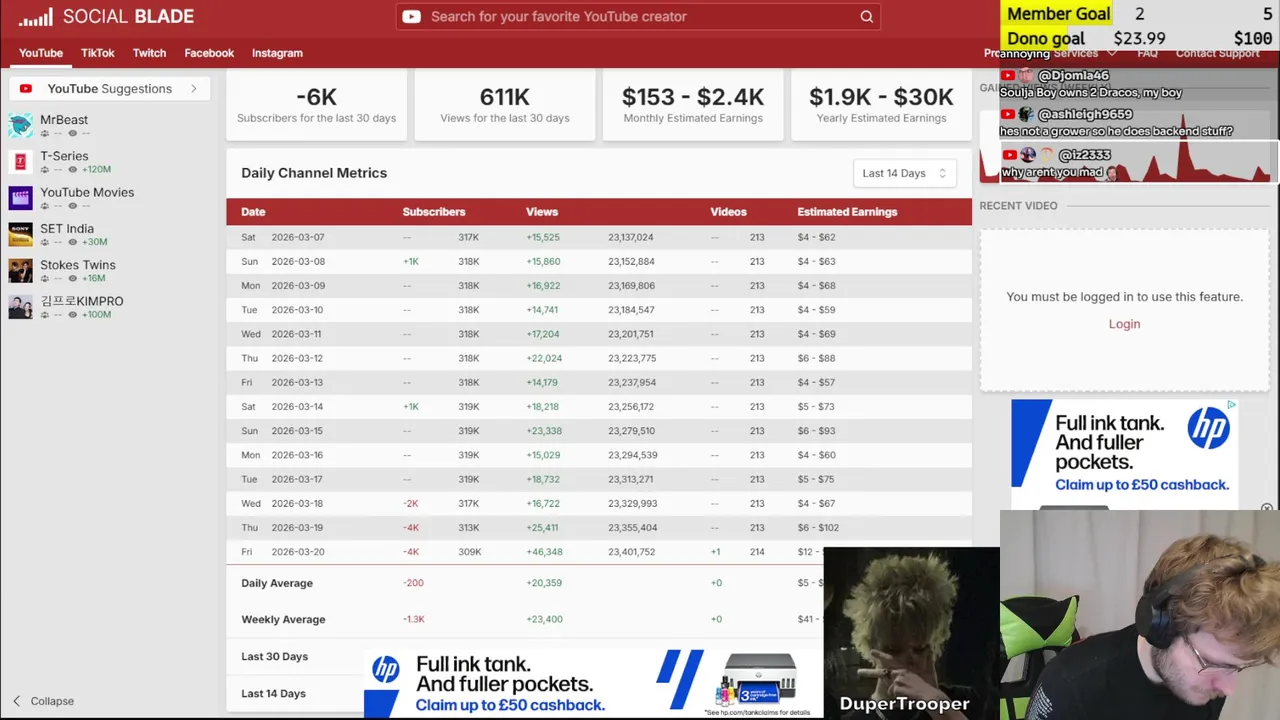
Task: Click the -6K subscribers summary card
Action: point(316,104)
